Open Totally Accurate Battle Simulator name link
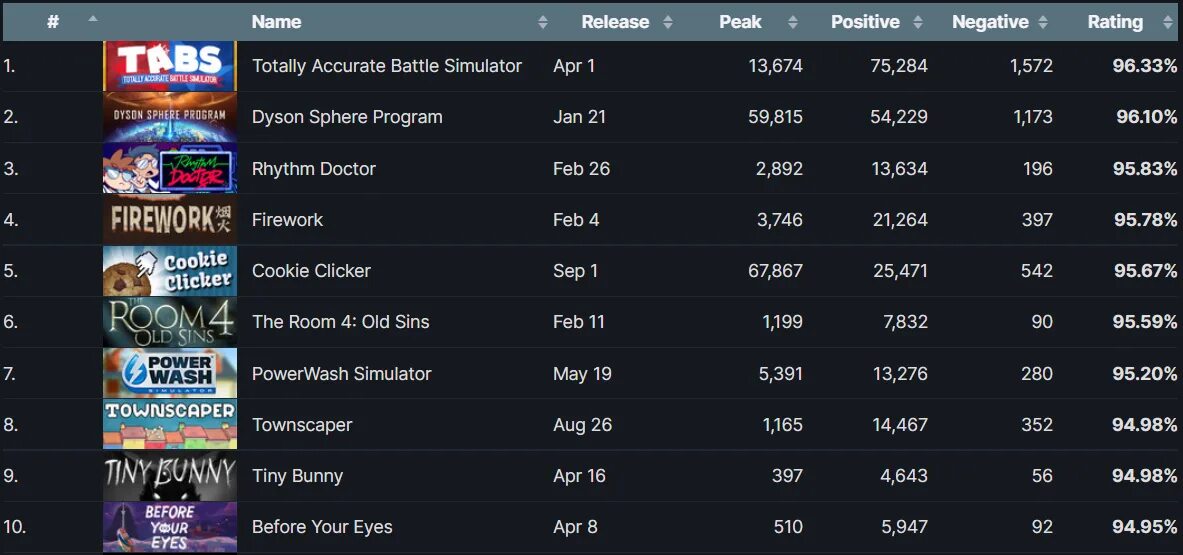 pyautogui.click(x=387, y=66)
